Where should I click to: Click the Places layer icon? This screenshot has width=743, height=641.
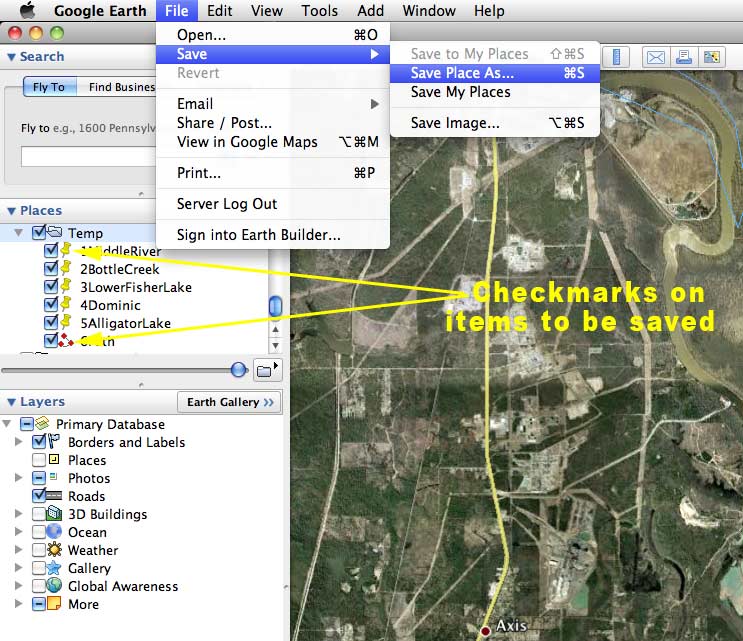click(54, 459)
